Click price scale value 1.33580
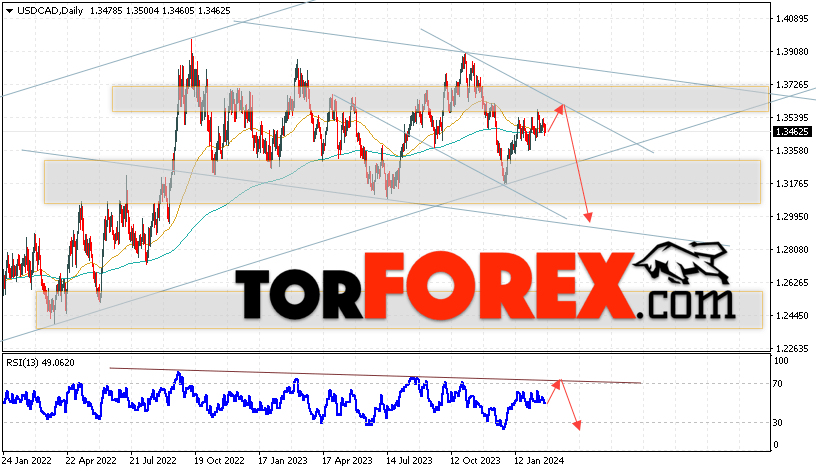Screen dimensions: 816x472 click(792, 151)
